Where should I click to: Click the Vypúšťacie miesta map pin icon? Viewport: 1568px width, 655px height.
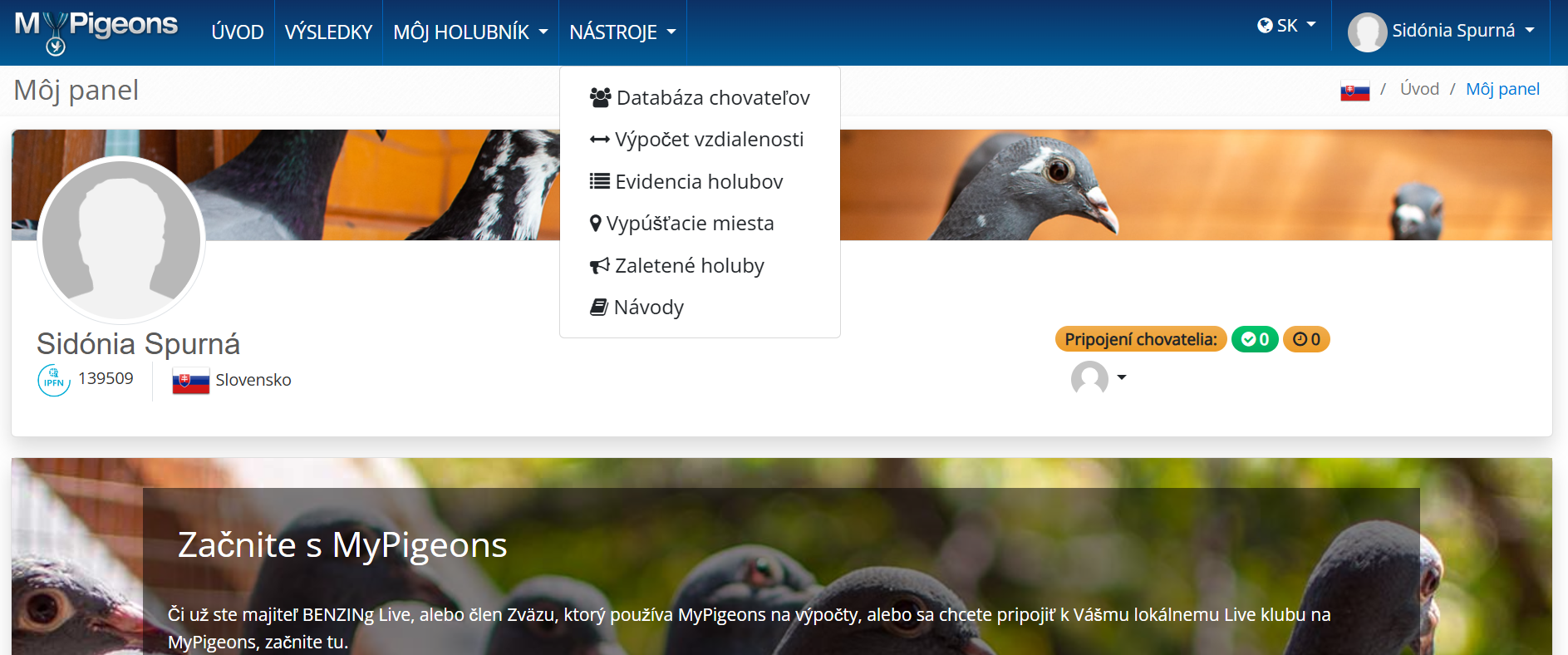595,224
